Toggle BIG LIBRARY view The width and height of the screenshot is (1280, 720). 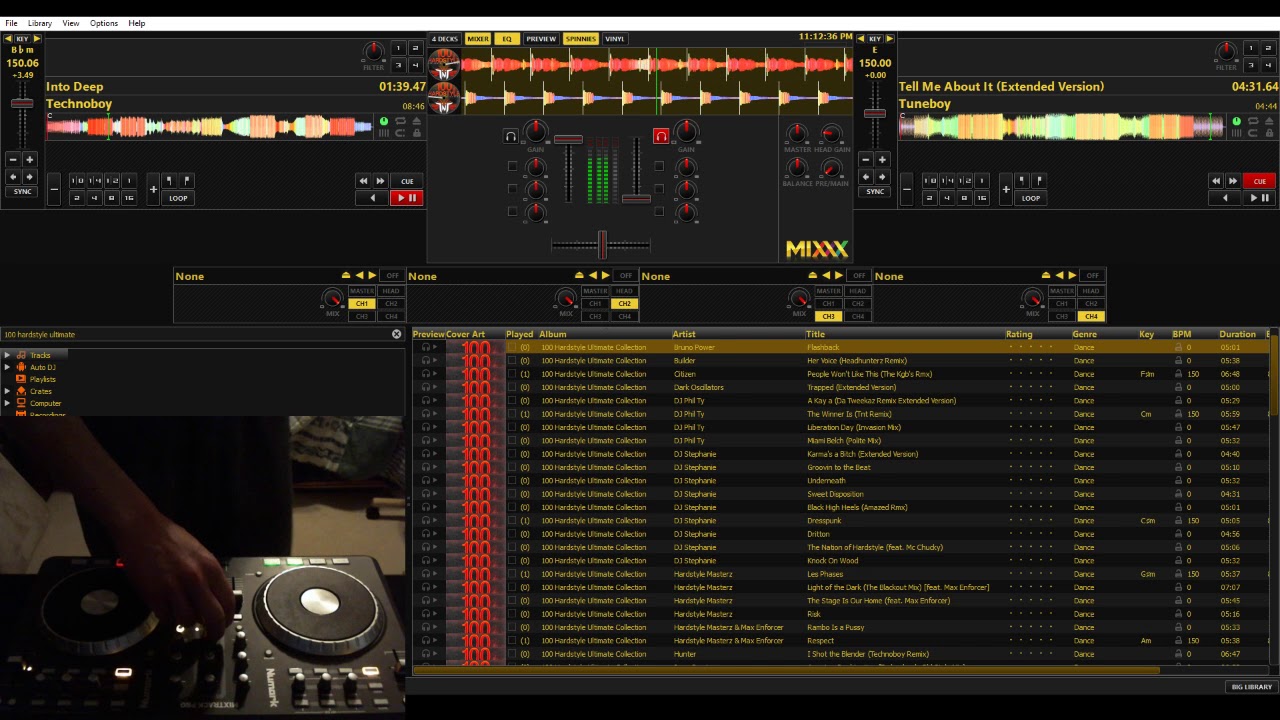1251,687
